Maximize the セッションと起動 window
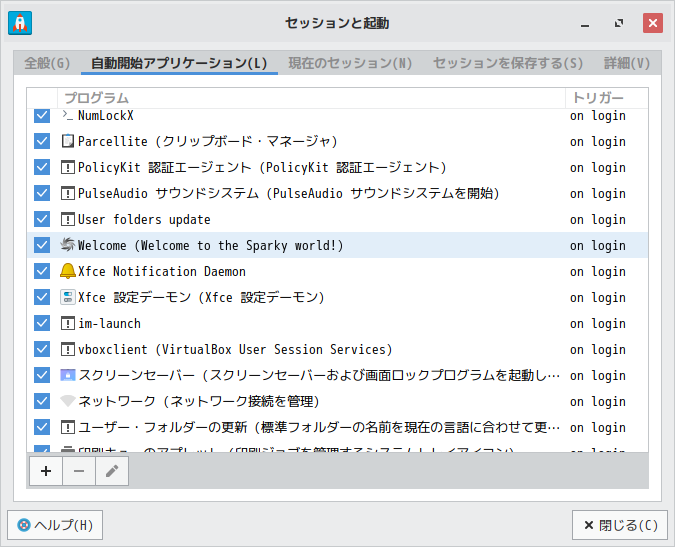This screenshot has width=675, height=547. click(619, 23)
